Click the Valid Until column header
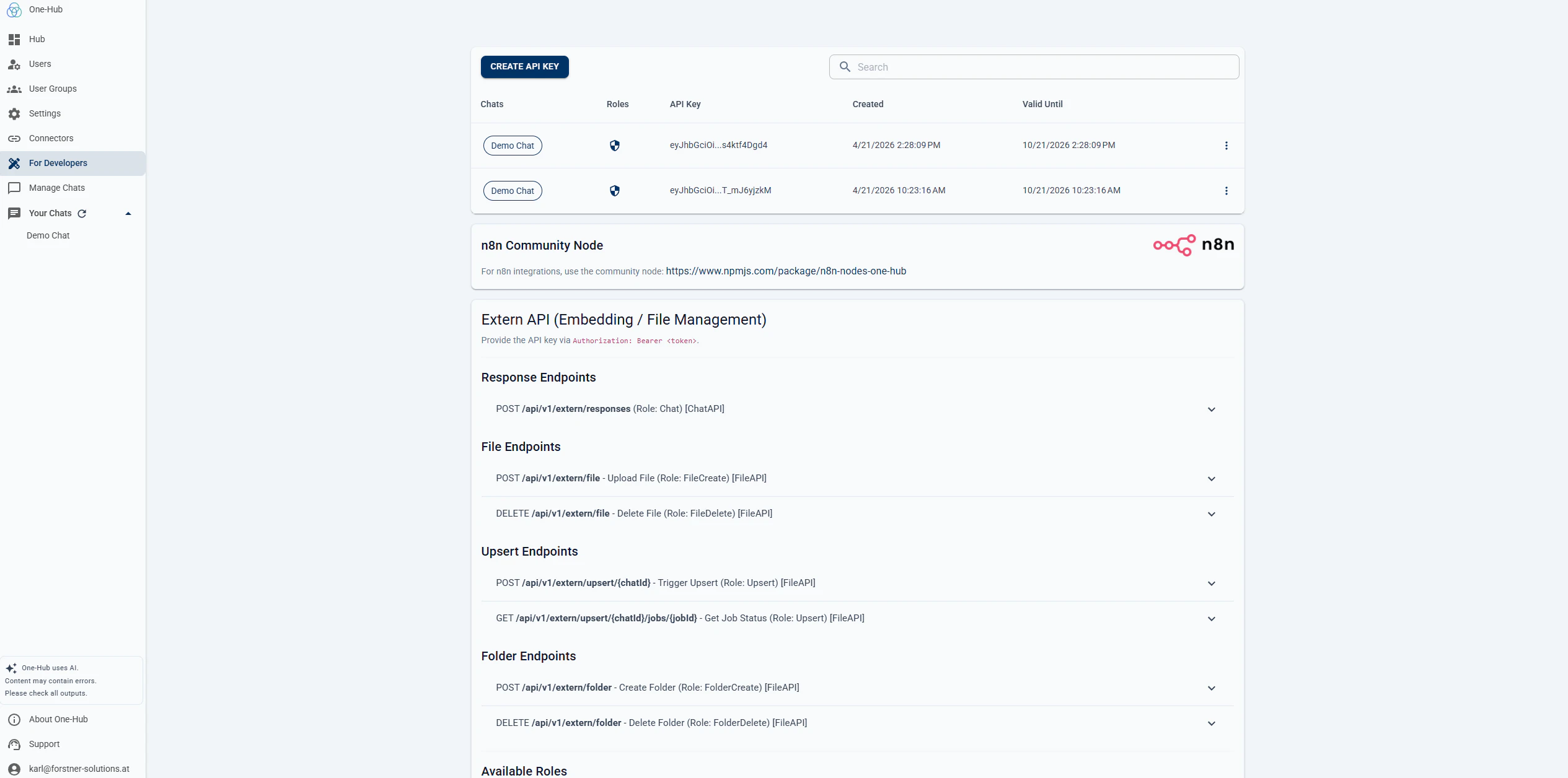Viewport: 1568px width, 778px height. coord(1042,105)
